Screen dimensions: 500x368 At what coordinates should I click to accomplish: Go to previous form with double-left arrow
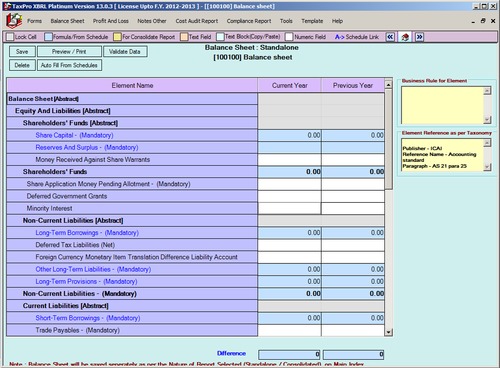pos(390,37)
